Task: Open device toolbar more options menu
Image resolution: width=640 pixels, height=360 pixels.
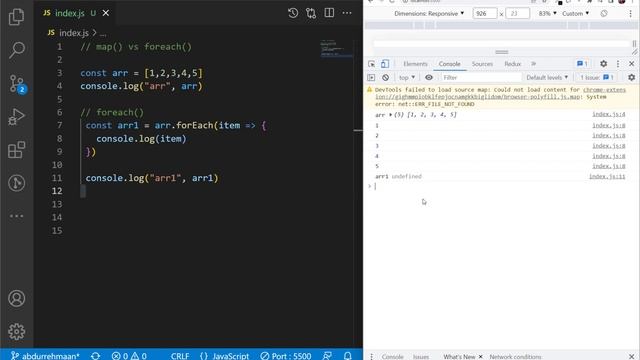Action: click(x=630, y=13)
